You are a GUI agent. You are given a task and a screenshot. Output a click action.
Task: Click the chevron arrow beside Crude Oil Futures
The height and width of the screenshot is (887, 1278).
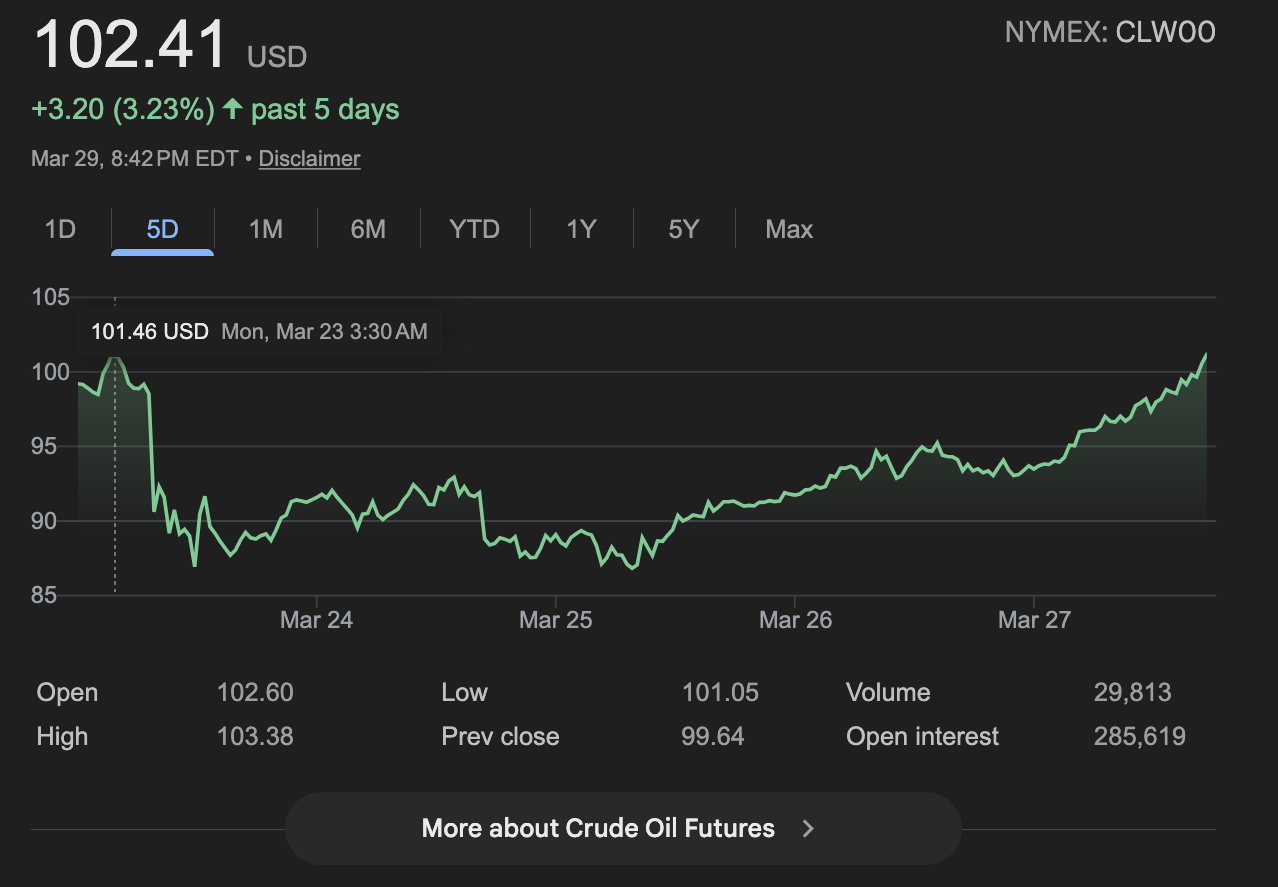pos(809,828)
